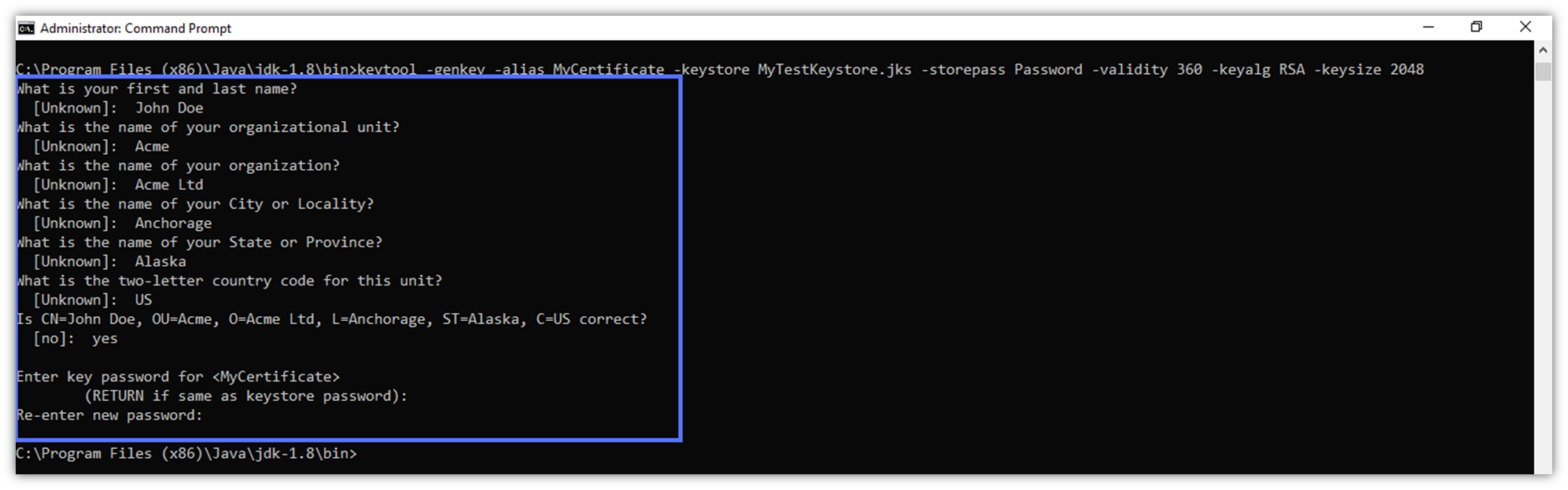Click the 'Re-enter new password:' prompt

pos(110,415)
